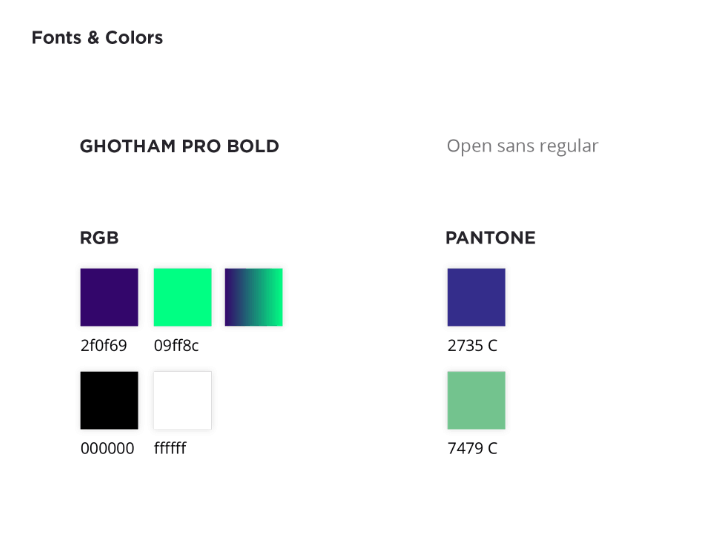Select the 000000 hex code text
Screen dimensions: 711x538
tap(107, 449)
